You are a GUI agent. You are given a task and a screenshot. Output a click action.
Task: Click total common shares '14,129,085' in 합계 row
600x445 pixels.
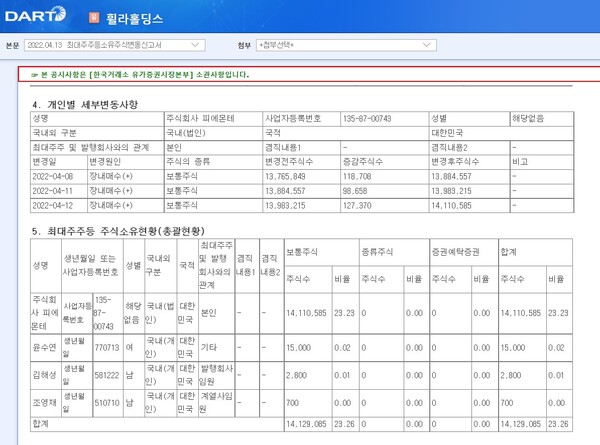pos(306,424)
